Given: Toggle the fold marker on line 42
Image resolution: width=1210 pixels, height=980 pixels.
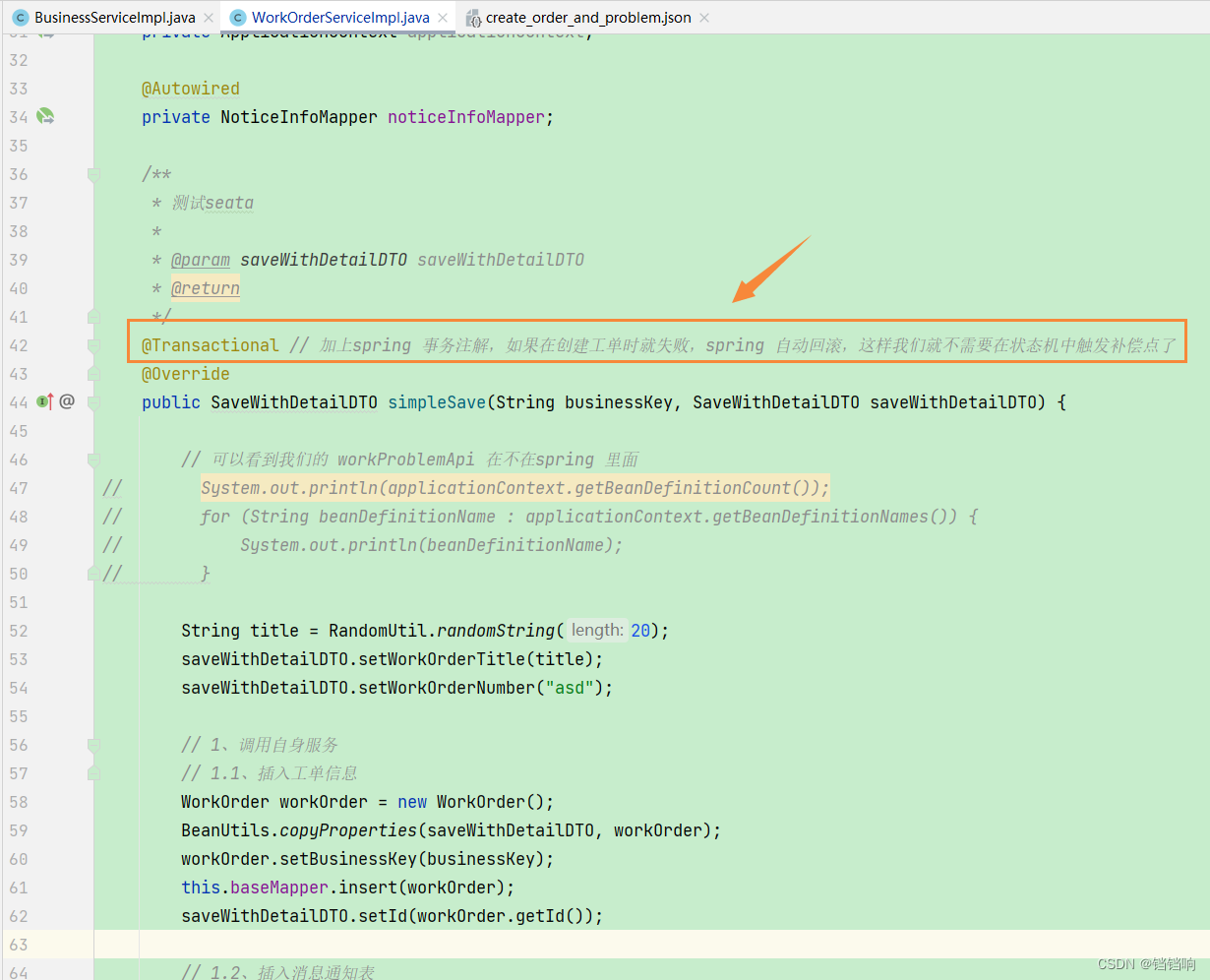Looking at the screenshot, I should (x=93, y=345).
